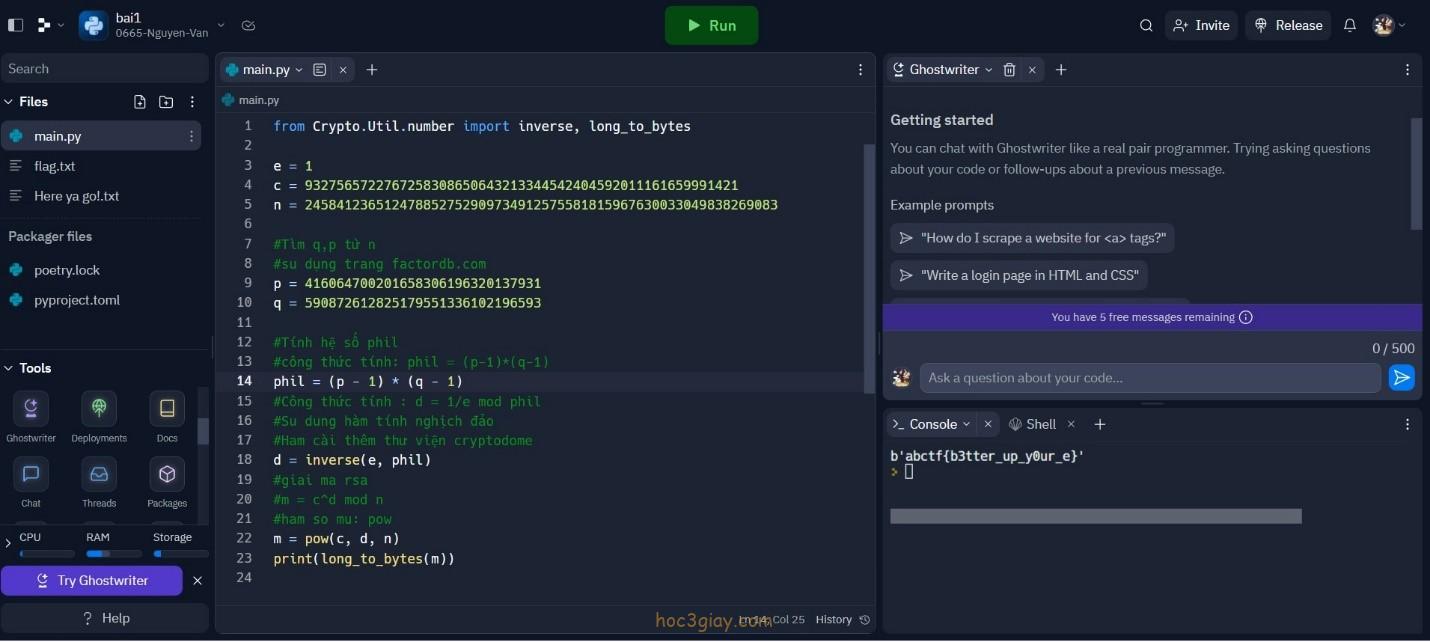Viewport: 1430px width, 642px height.
Task: Open the Packages tool
Action: (x=167, y=474)
